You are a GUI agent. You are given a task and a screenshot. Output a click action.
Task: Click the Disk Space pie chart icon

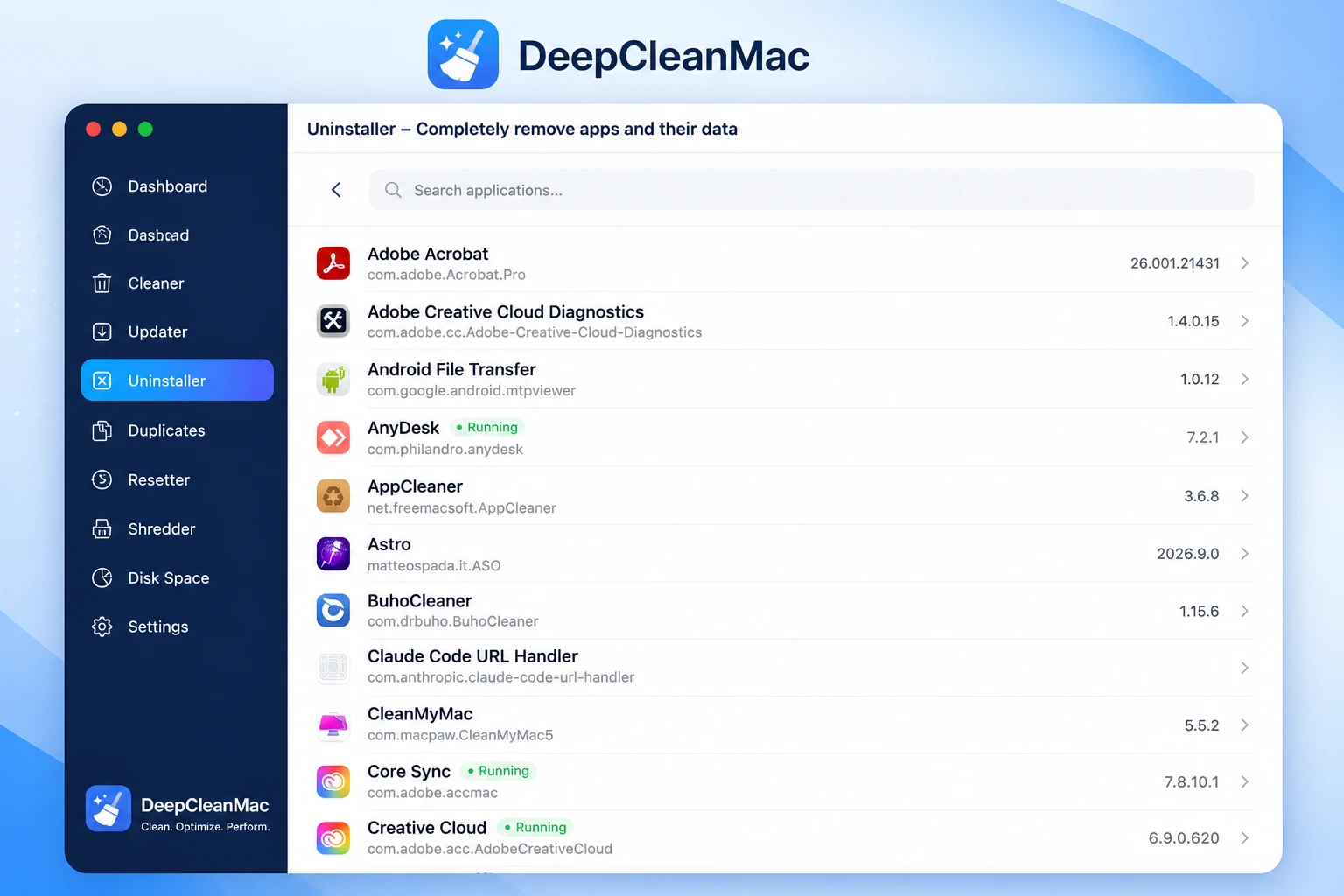click(x=102, y=577)
